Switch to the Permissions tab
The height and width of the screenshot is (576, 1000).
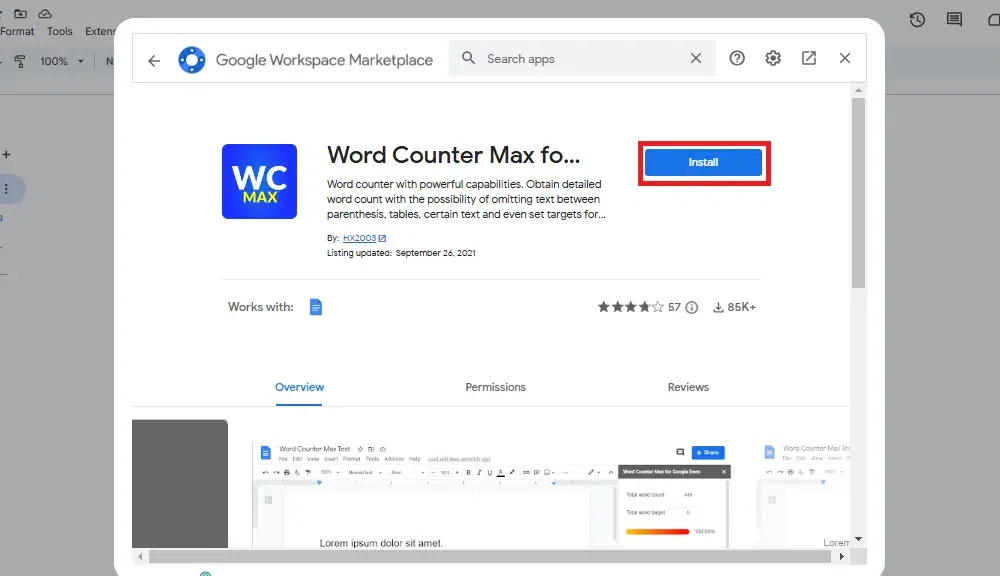pyautogui.click(x=496, y=387)
